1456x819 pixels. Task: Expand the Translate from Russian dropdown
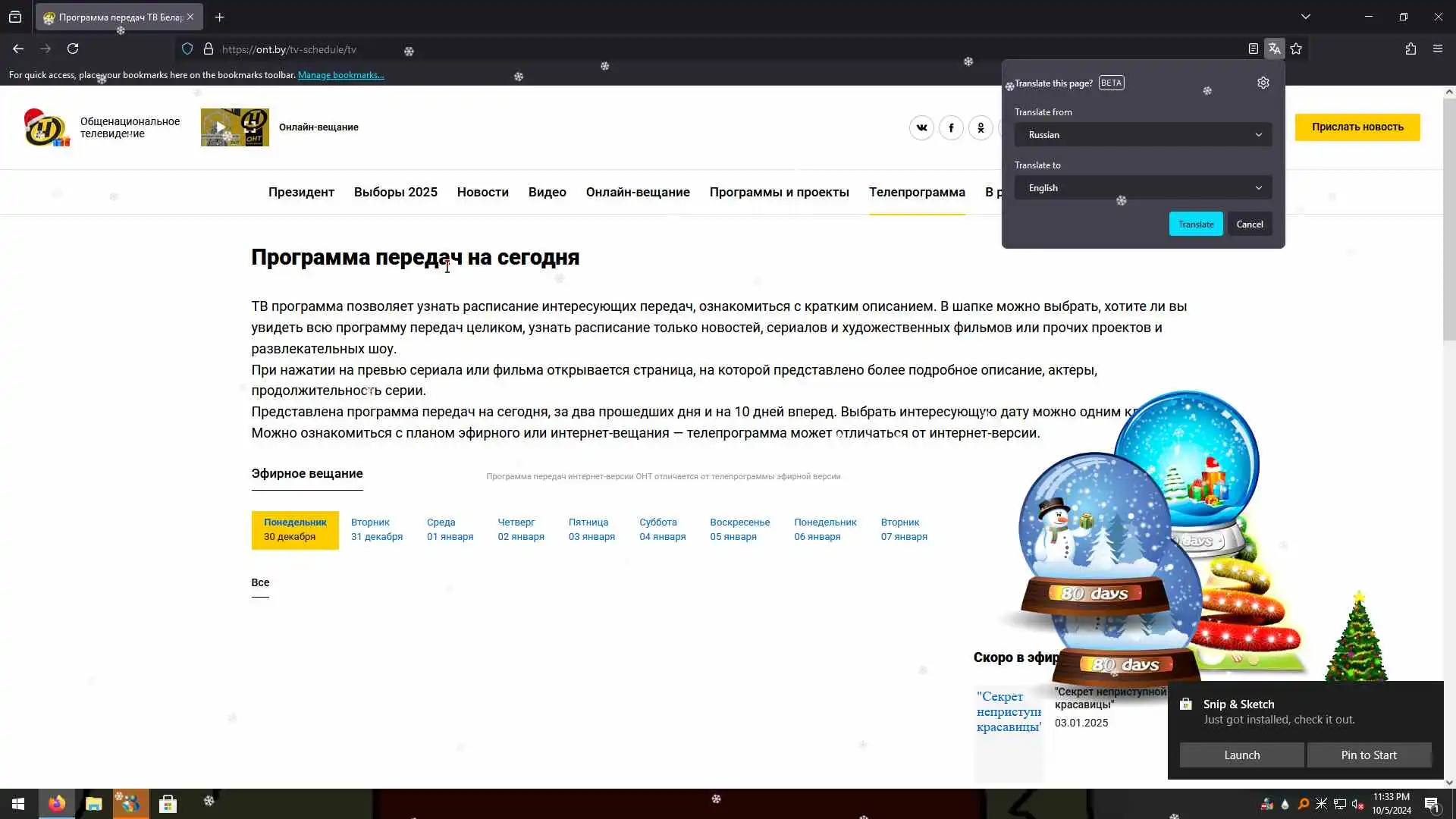(x=1143, y=135)
